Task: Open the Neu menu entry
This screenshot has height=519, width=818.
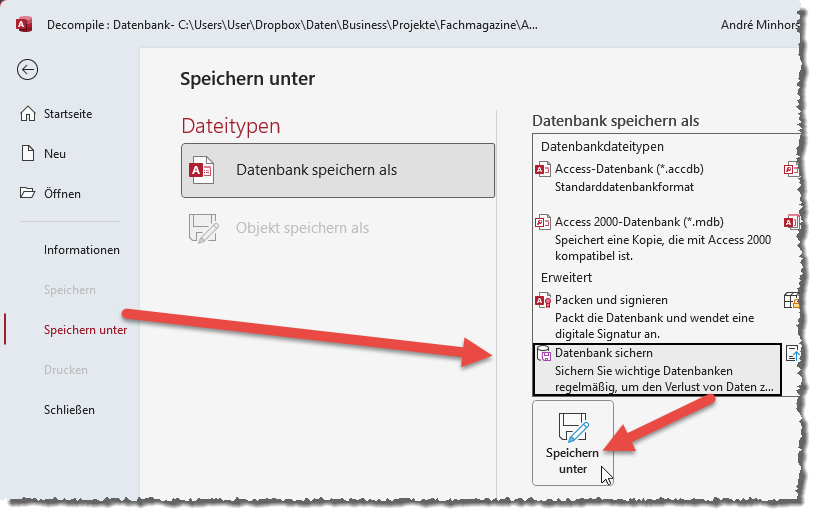Action: pyautogui.click(x=55, y=154)
